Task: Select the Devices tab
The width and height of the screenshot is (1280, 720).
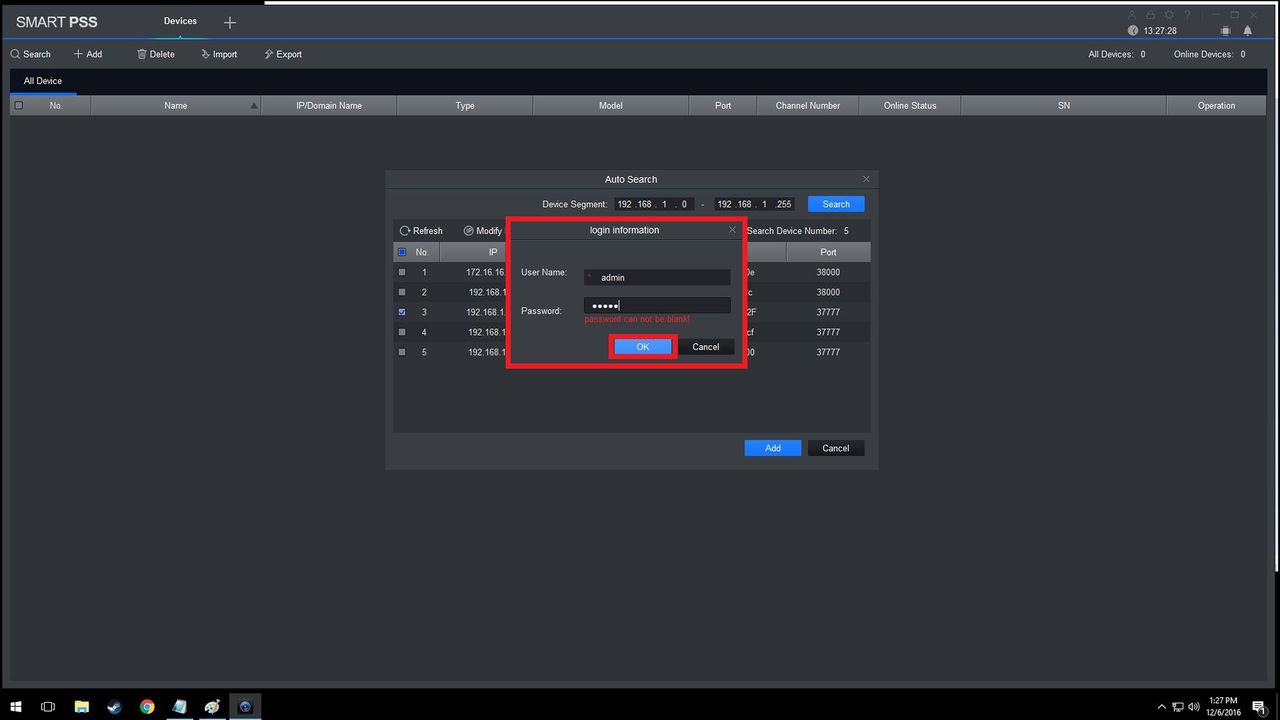Action: pyautogui.click(x=180, y=21)
